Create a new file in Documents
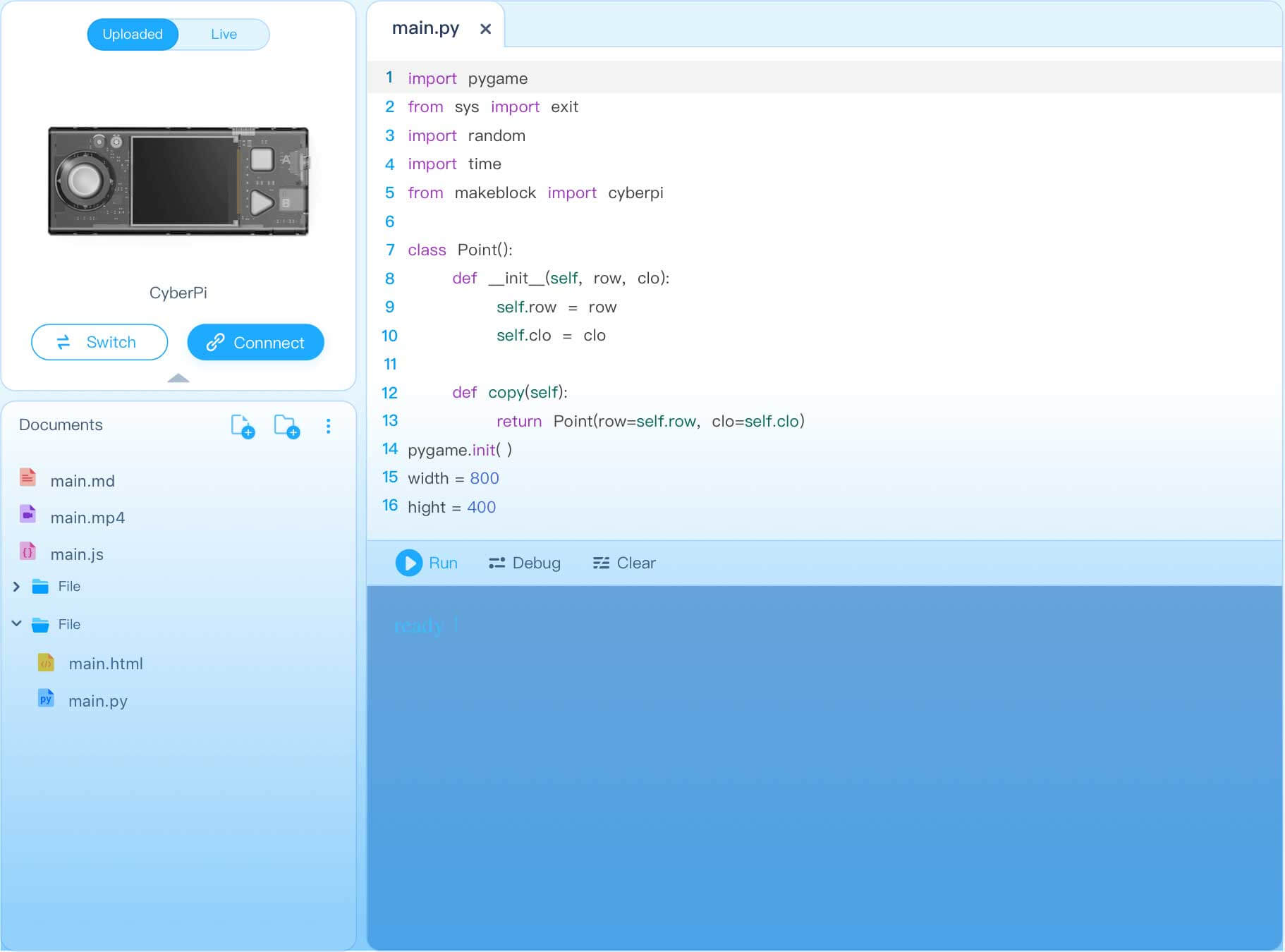This screenshot has height=952, width=1285. 243,426
